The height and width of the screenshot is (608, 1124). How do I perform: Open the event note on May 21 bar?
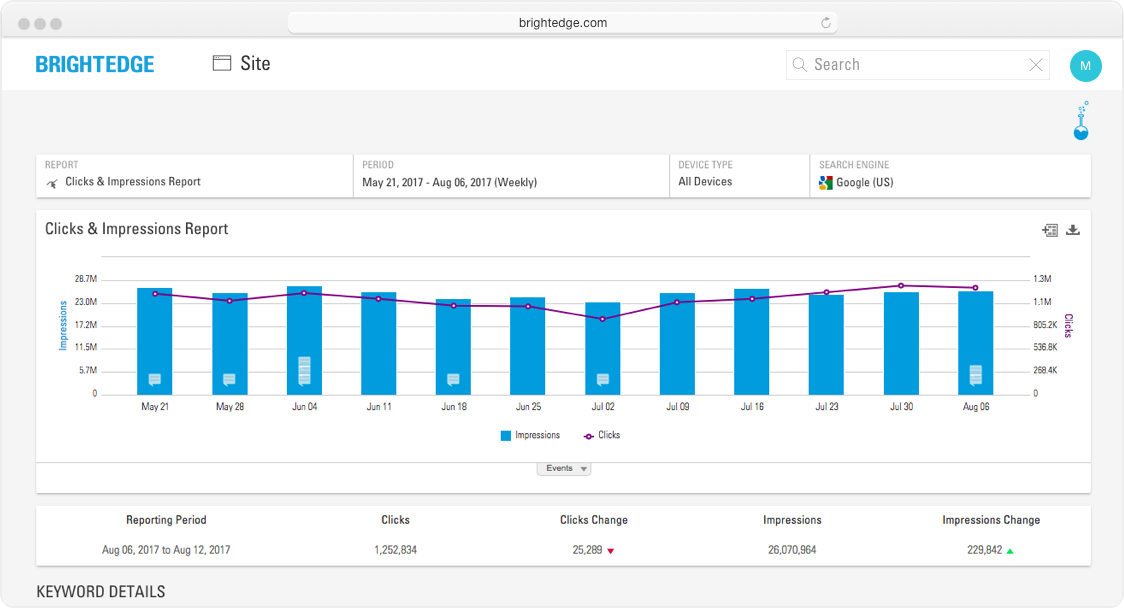(x=154, y=379)
